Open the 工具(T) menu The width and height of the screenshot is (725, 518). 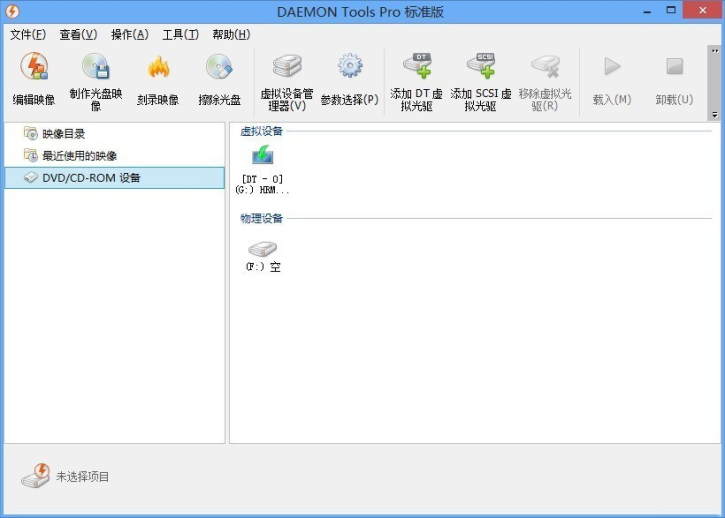point(181,35)
